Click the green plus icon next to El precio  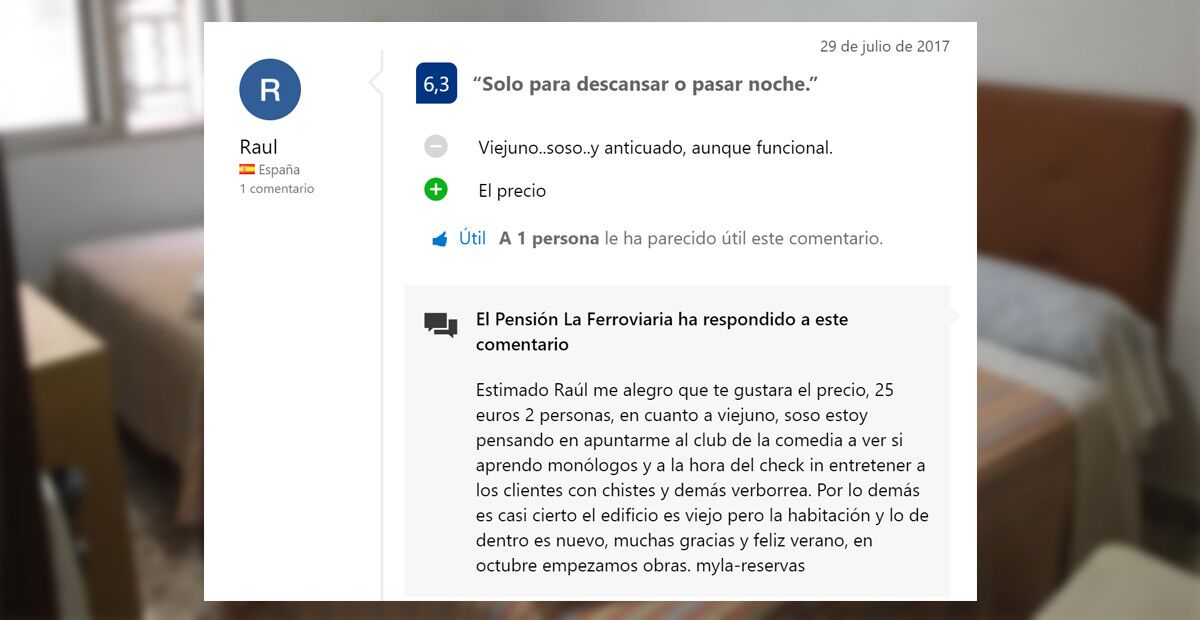click(435, 189)
